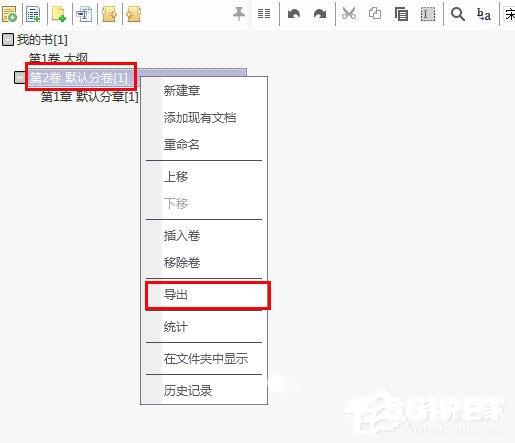The image size is (515, 443).
Task: Collapse the 我的书[1] tree node
Action: (8, 39)
